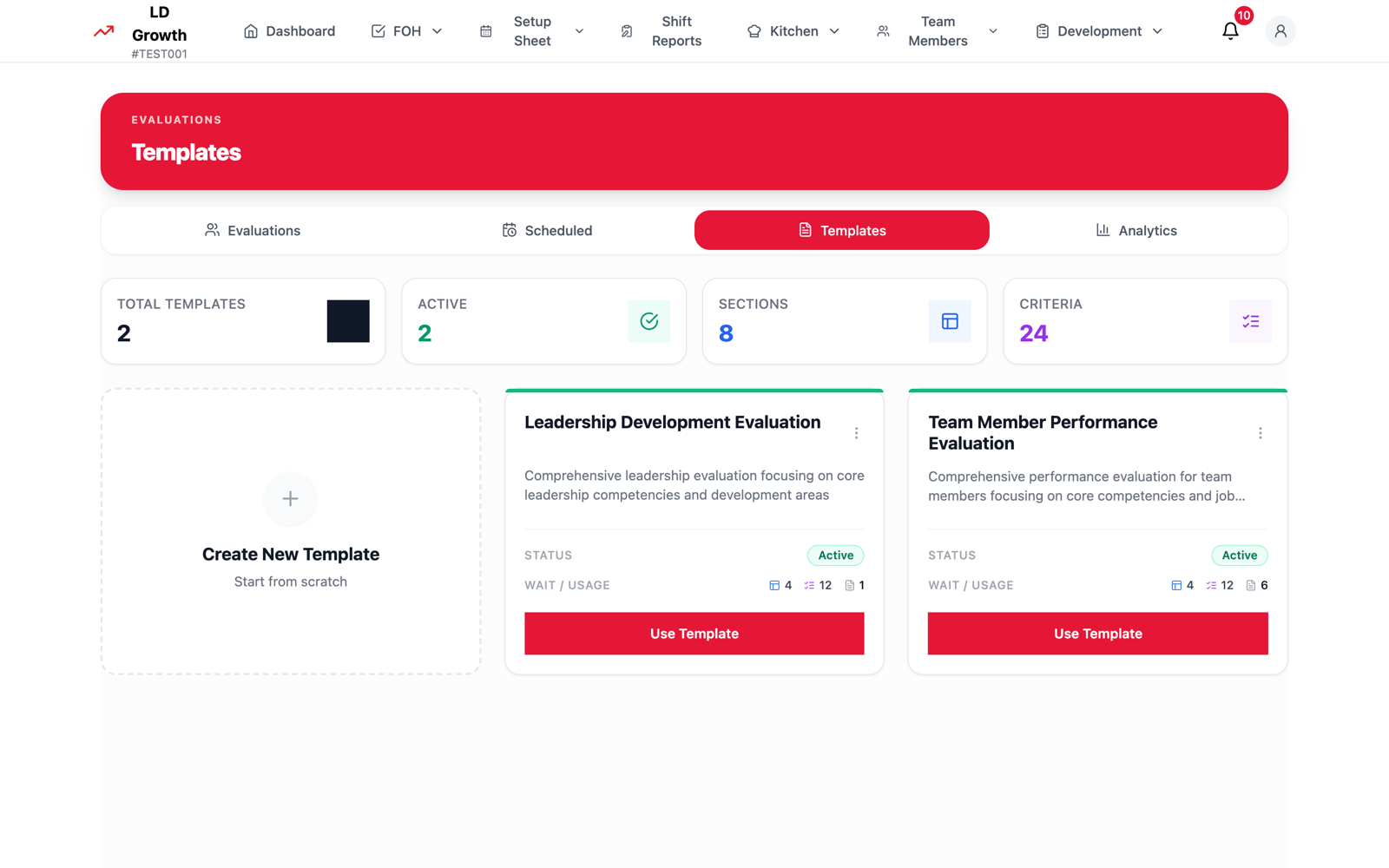The height and width of the screenshot is (868, 1389).
Task: Switch to the Scheduled tab
Action: (x=547, y=230)
